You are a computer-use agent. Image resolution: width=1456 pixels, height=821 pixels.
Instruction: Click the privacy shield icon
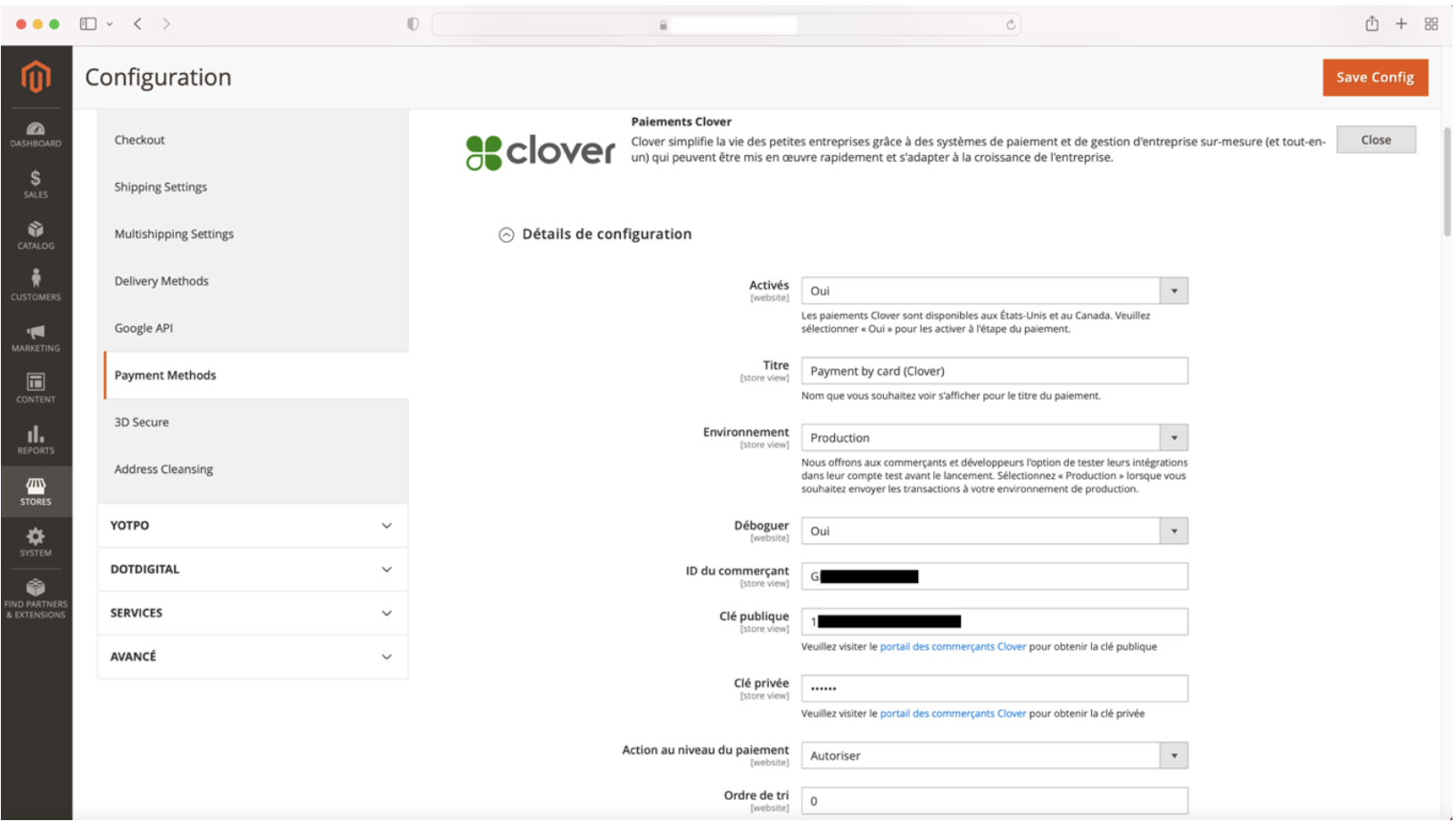point(412,24)
